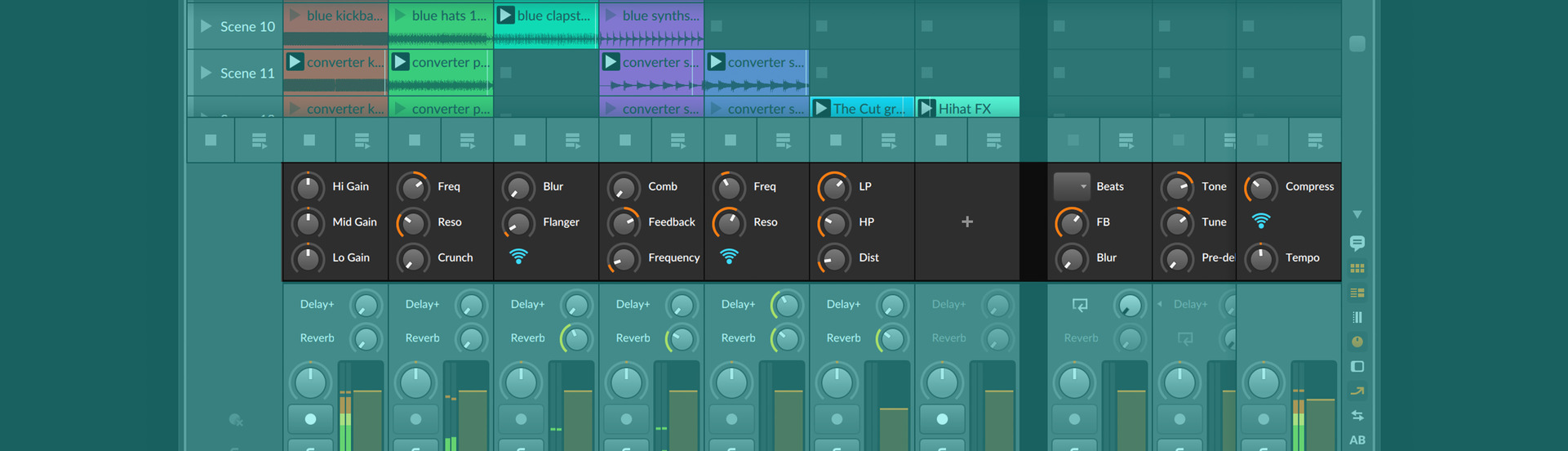The image size is (1568, 451).
Task: Click the send return icon beside the FB track knob
Action: (x=1080, y=305)
